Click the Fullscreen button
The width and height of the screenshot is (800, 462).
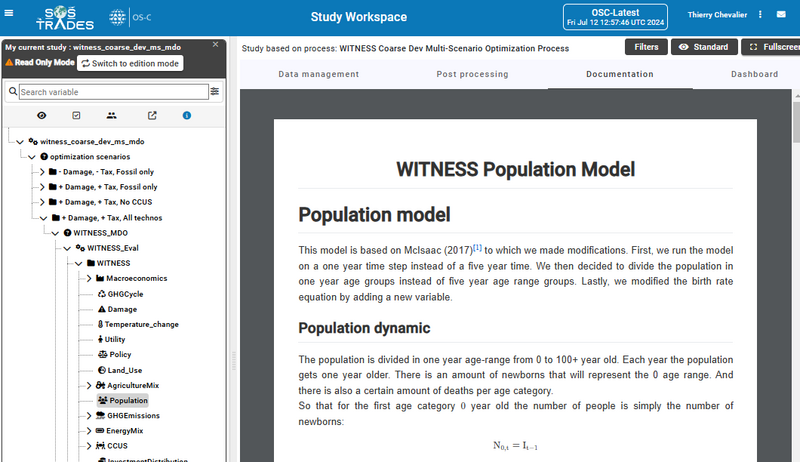coord(771,47)
